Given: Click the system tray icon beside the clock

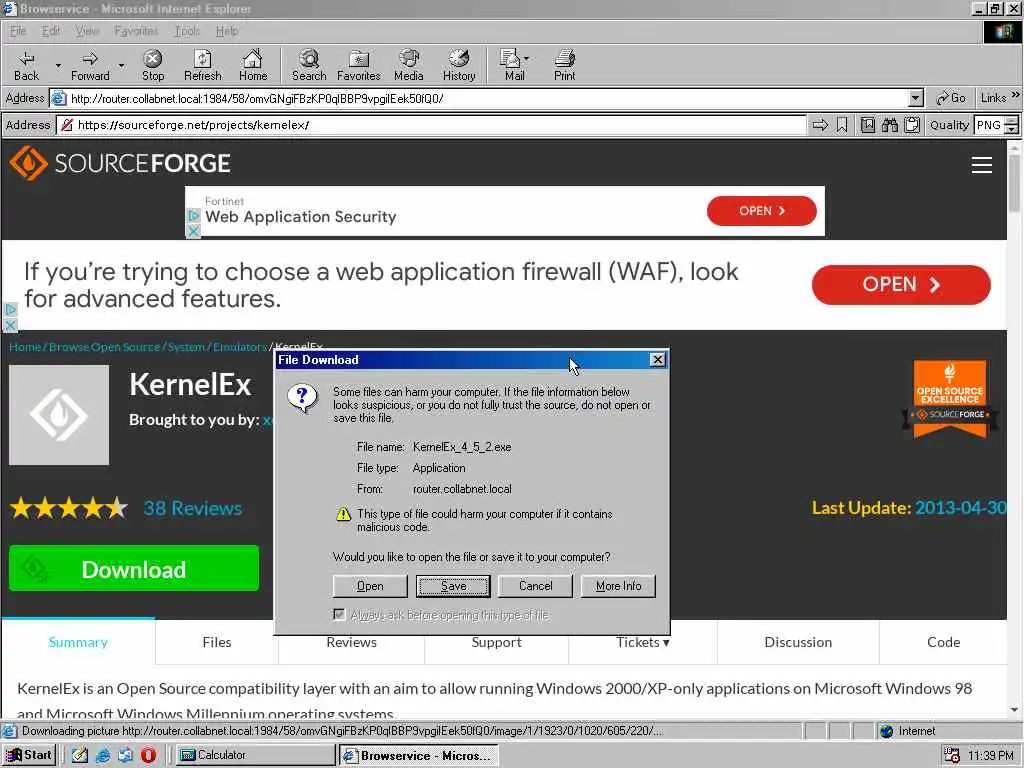Looking at the screenshot, I should [x=952, y=755].
